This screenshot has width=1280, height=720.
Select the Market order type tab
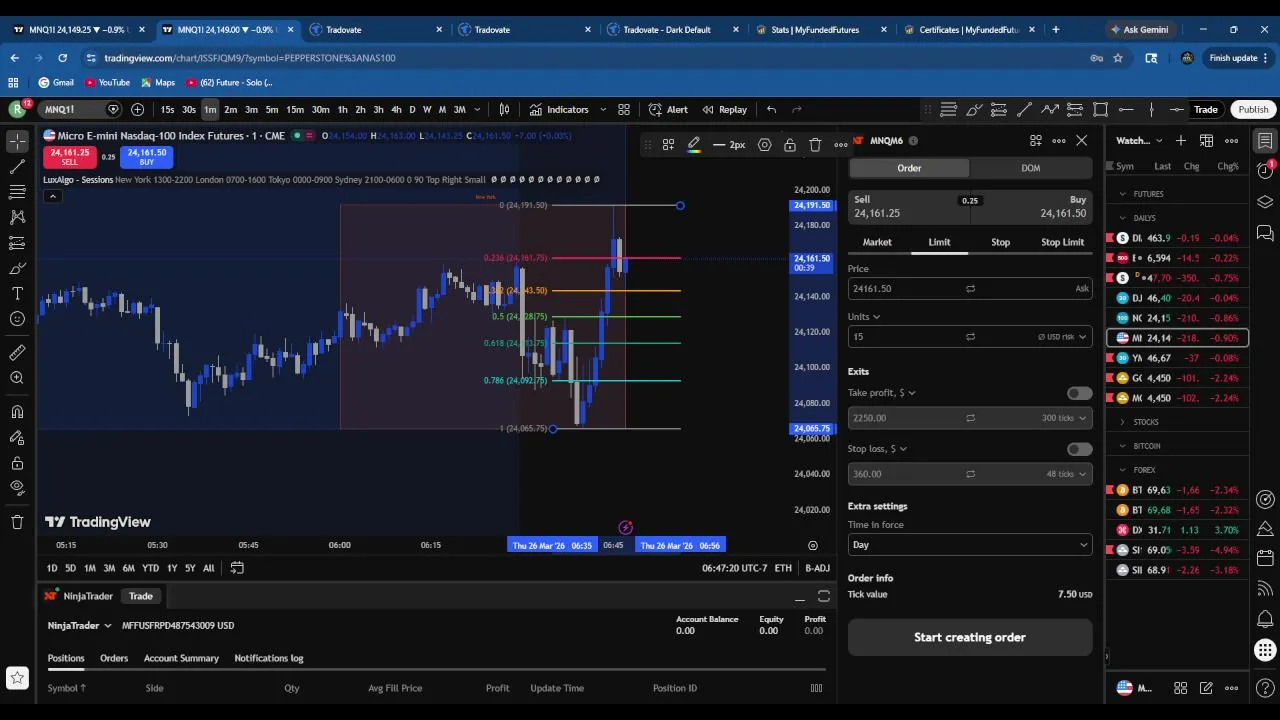click(x=877, y=242)
